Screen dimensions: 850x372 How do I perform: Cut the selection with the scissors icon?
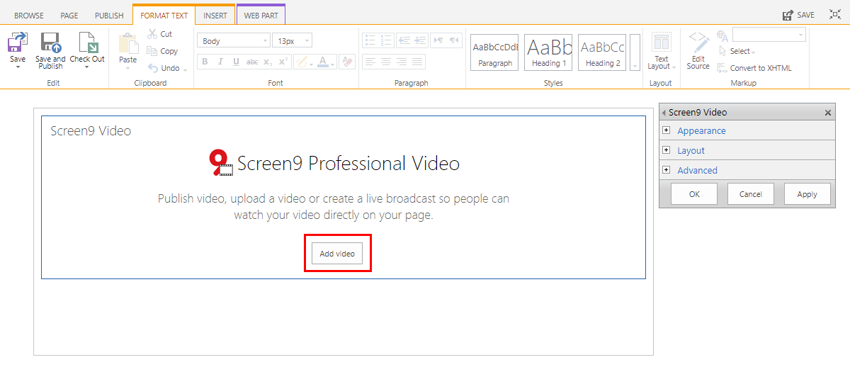(x=152, y=34)
